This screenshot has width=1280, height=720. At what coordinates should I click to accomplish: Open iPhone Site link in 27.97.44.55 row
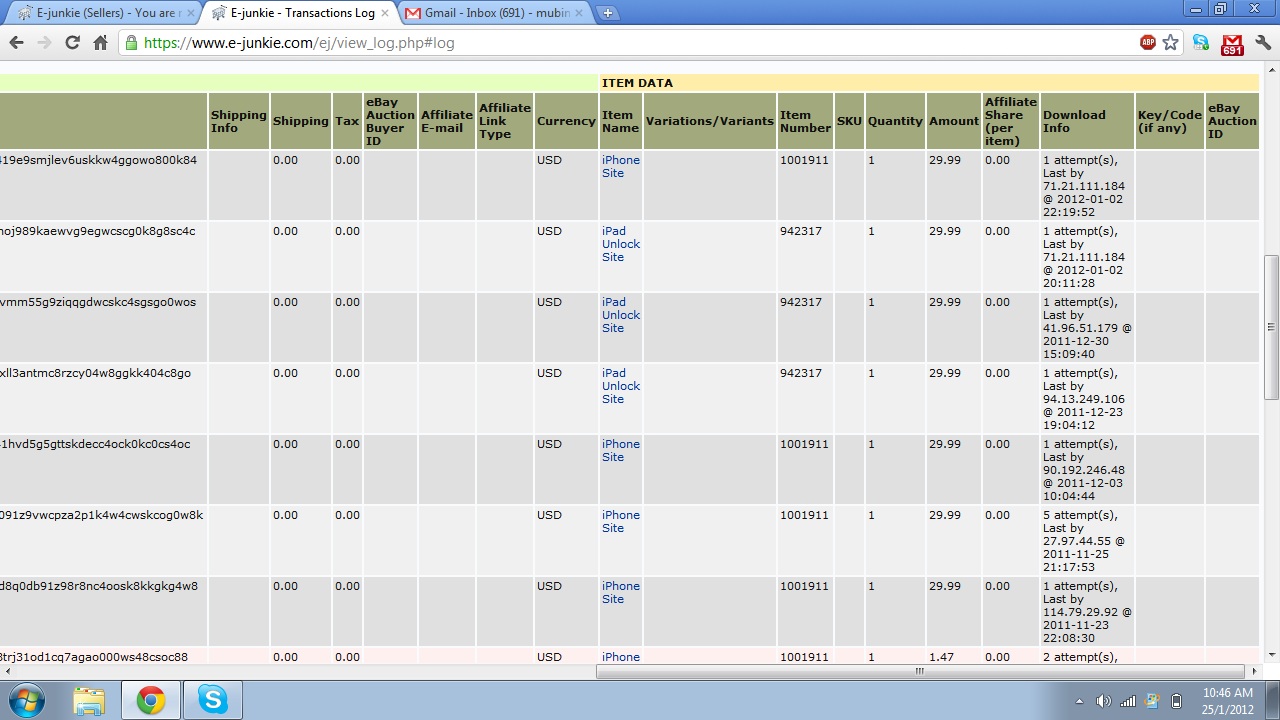pyautogui.click(x=620, y=521)
